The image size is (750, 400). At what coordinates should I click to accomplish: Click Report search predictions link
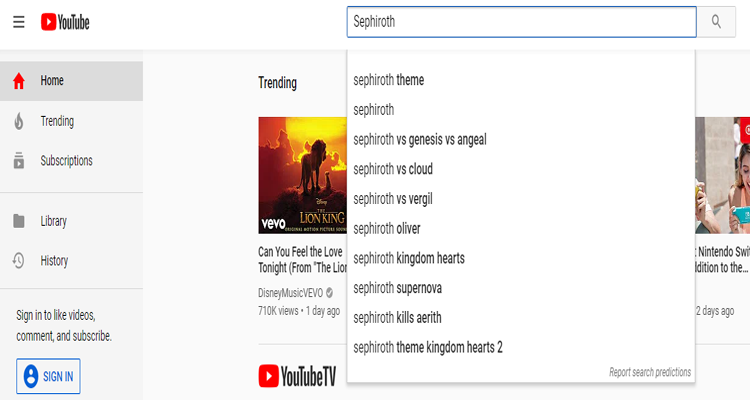(650, 372)
